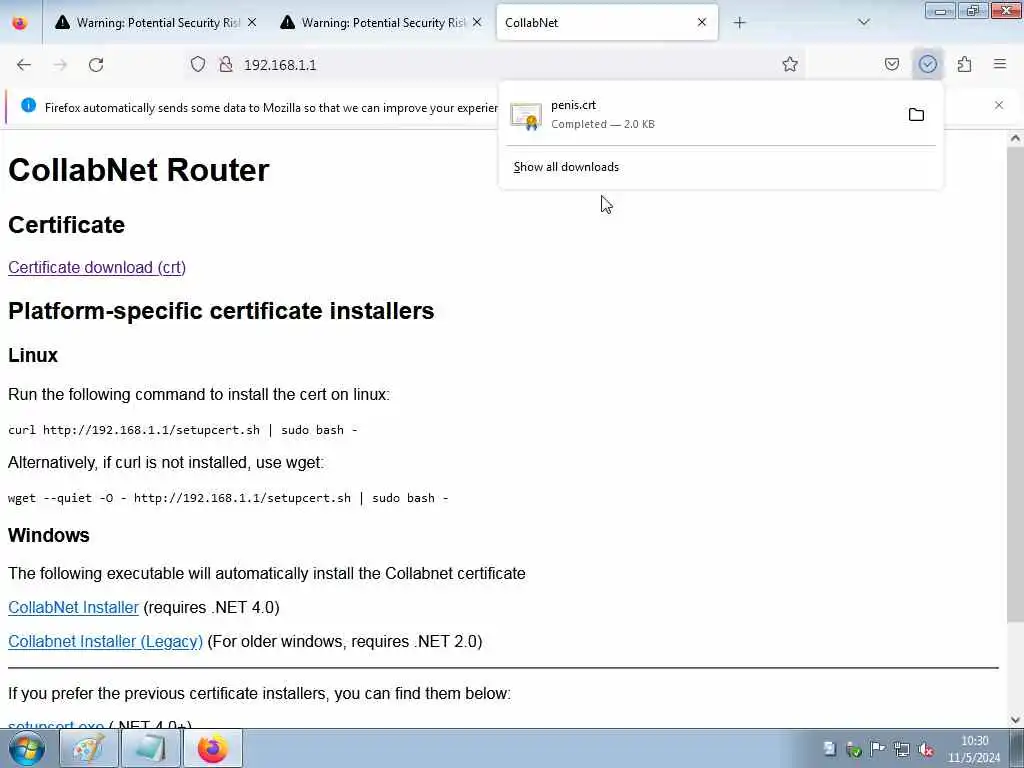
Task: Click the forward navigation arrow
Action: click(60, 65)
